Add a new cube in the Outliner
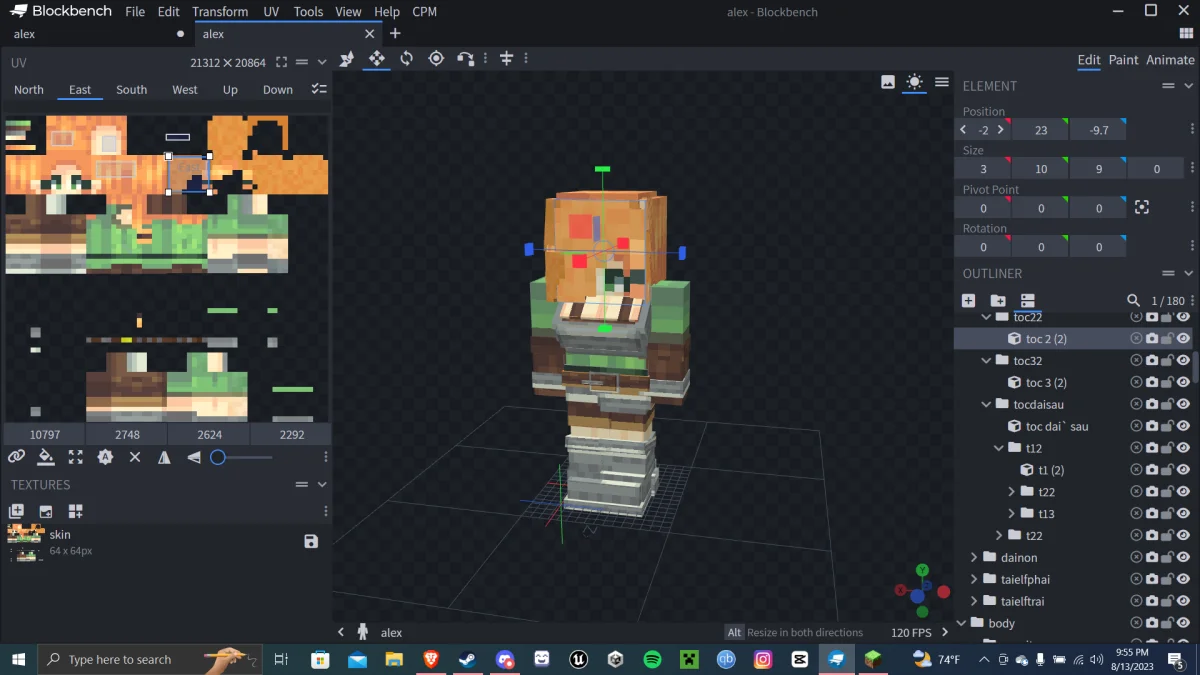Viewport: 1200px width, 675px height. coord(968,300)
